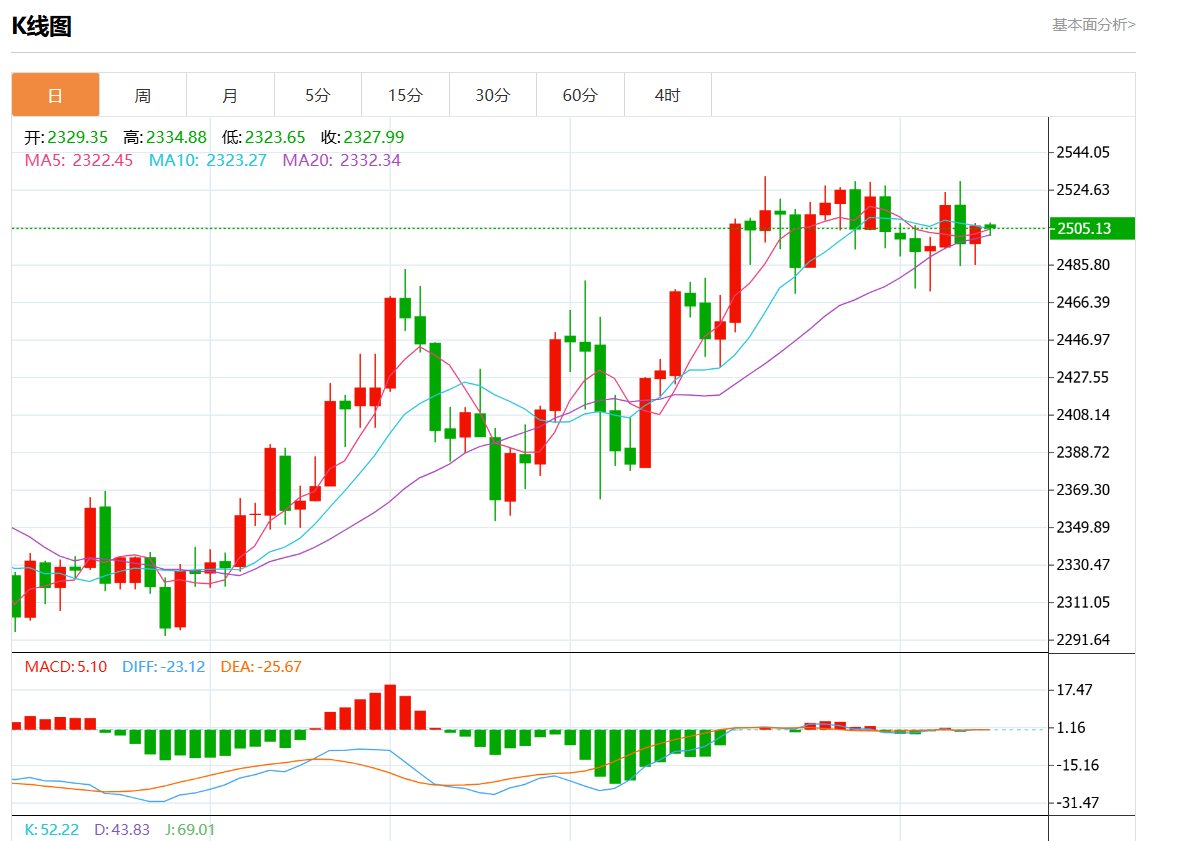Click the K线图 heading
Image resolution: width=1178 pixels, height=841 pixels.
point(42,26)
